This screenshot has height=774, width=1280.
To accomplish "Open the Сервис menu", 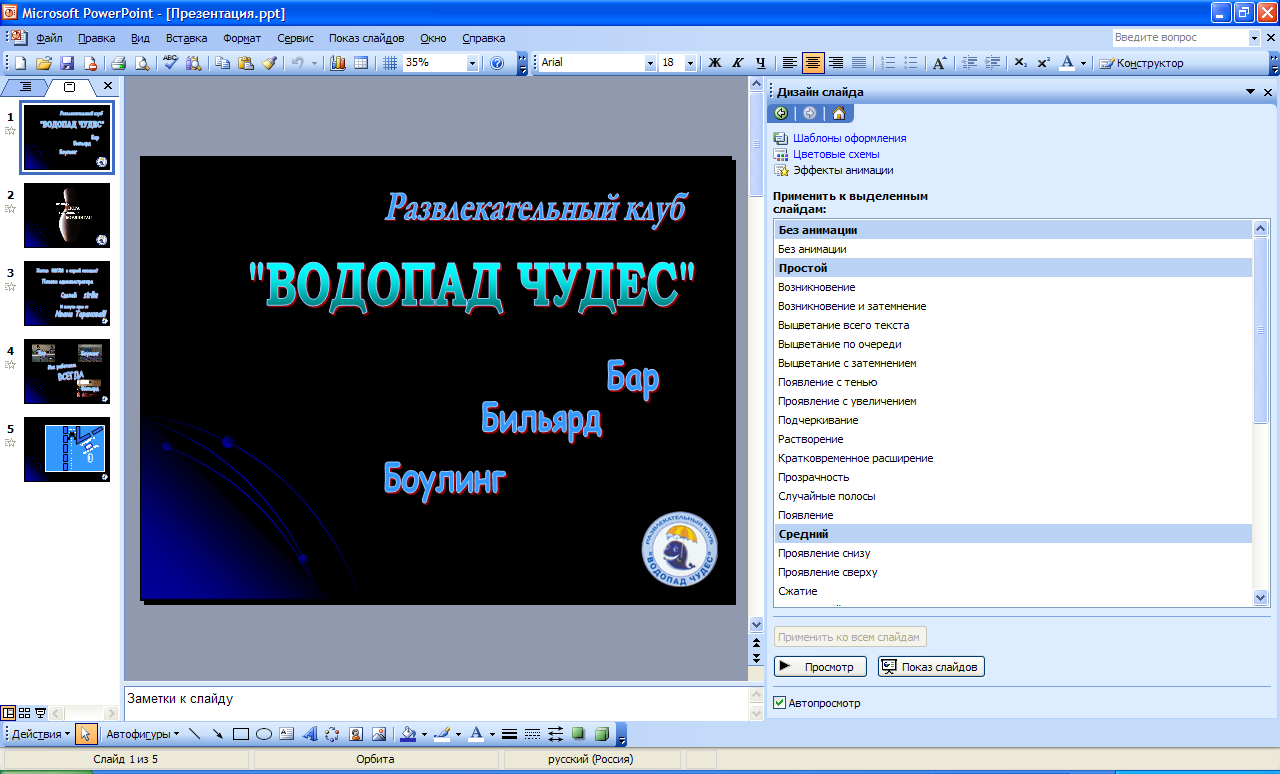I will (295, 38).
